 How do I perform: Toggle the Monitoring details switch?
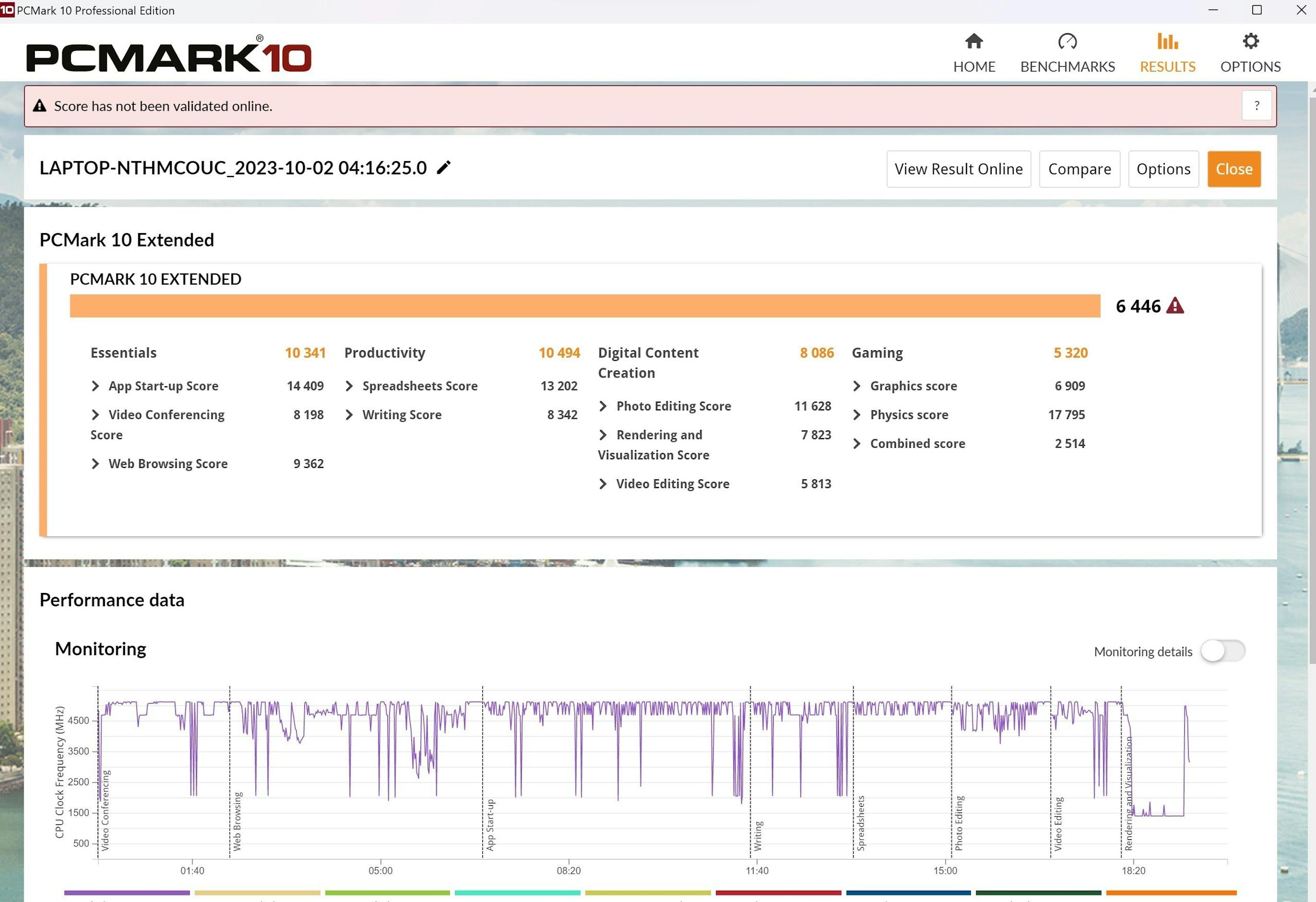click(1222, 651)
